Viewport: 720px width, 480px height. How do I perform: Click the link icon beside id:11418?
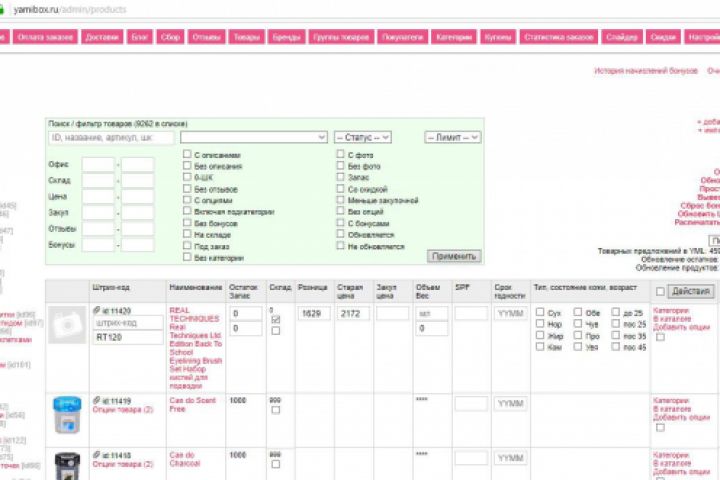point(96,455)
